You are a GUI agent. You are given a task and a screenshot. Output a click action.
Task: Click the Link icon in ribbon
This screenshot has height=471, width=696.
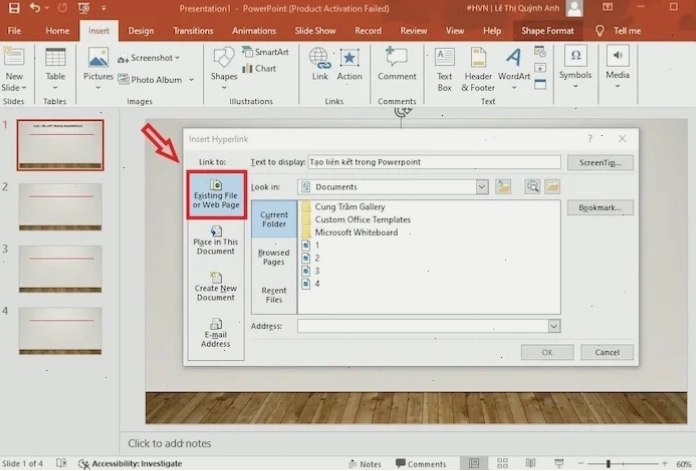pos(320,65)
